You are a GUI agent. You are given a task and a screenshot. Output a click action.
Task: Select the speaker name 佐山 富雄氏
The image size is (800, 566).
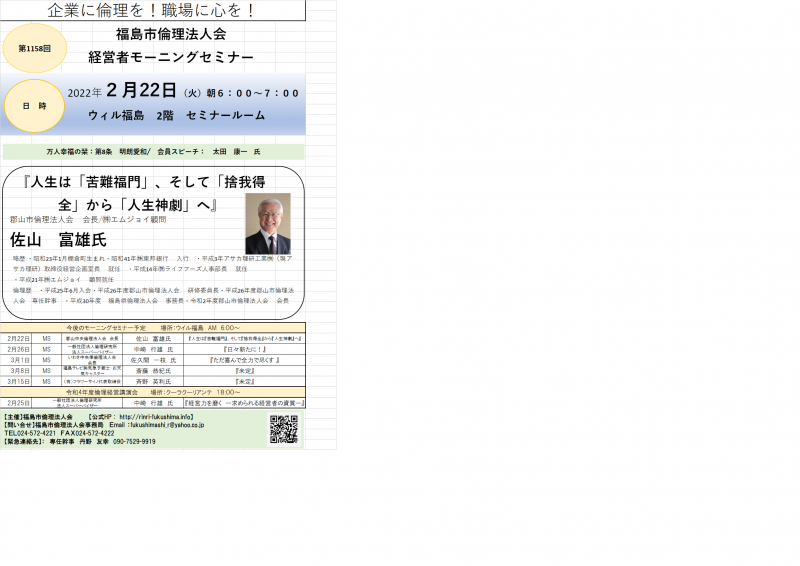(57, 240)
